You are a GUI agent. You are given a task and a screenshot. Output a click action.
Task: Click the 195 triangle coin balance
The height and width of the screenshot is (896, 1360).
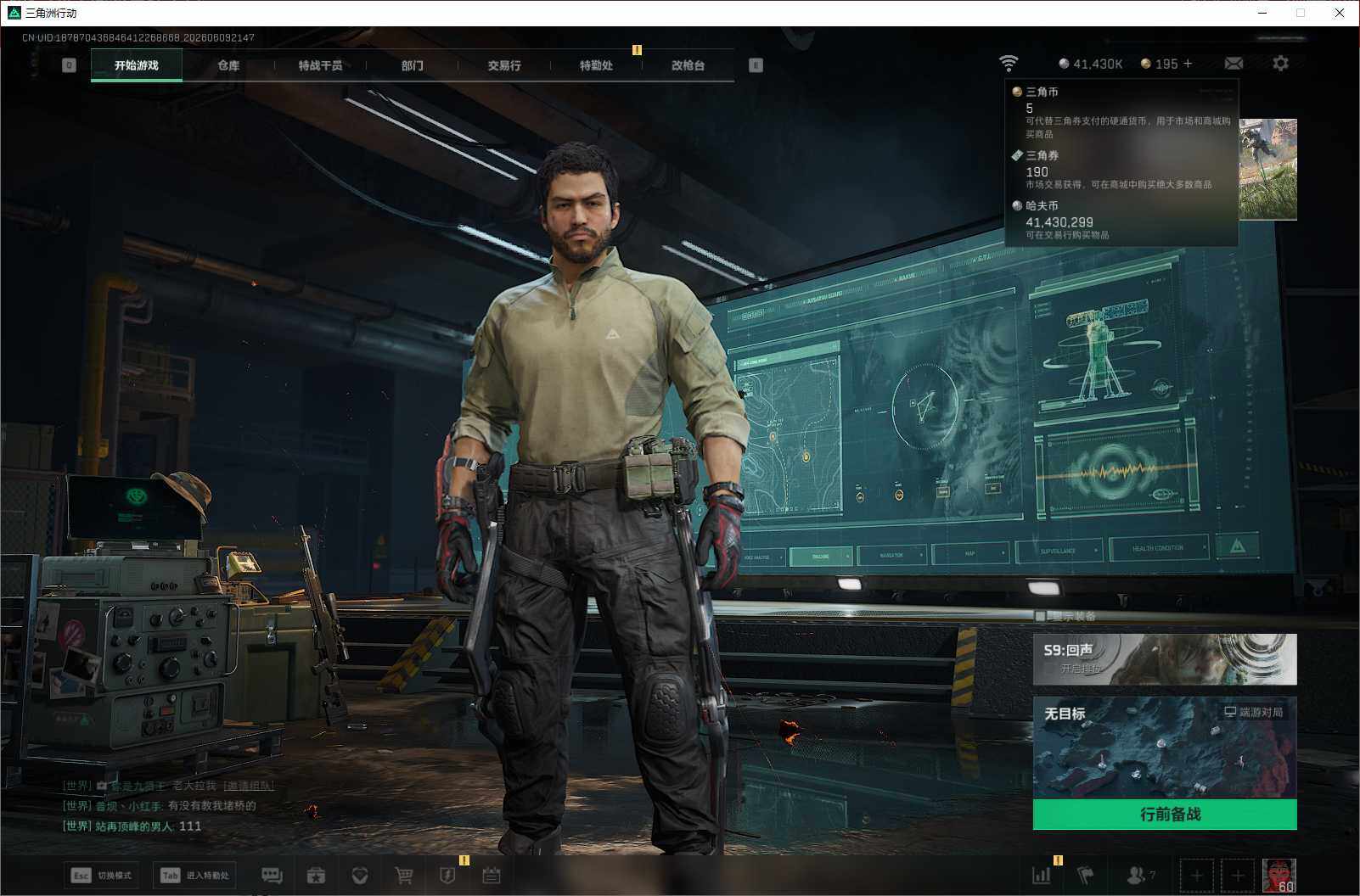click(x=1160, y=64)
